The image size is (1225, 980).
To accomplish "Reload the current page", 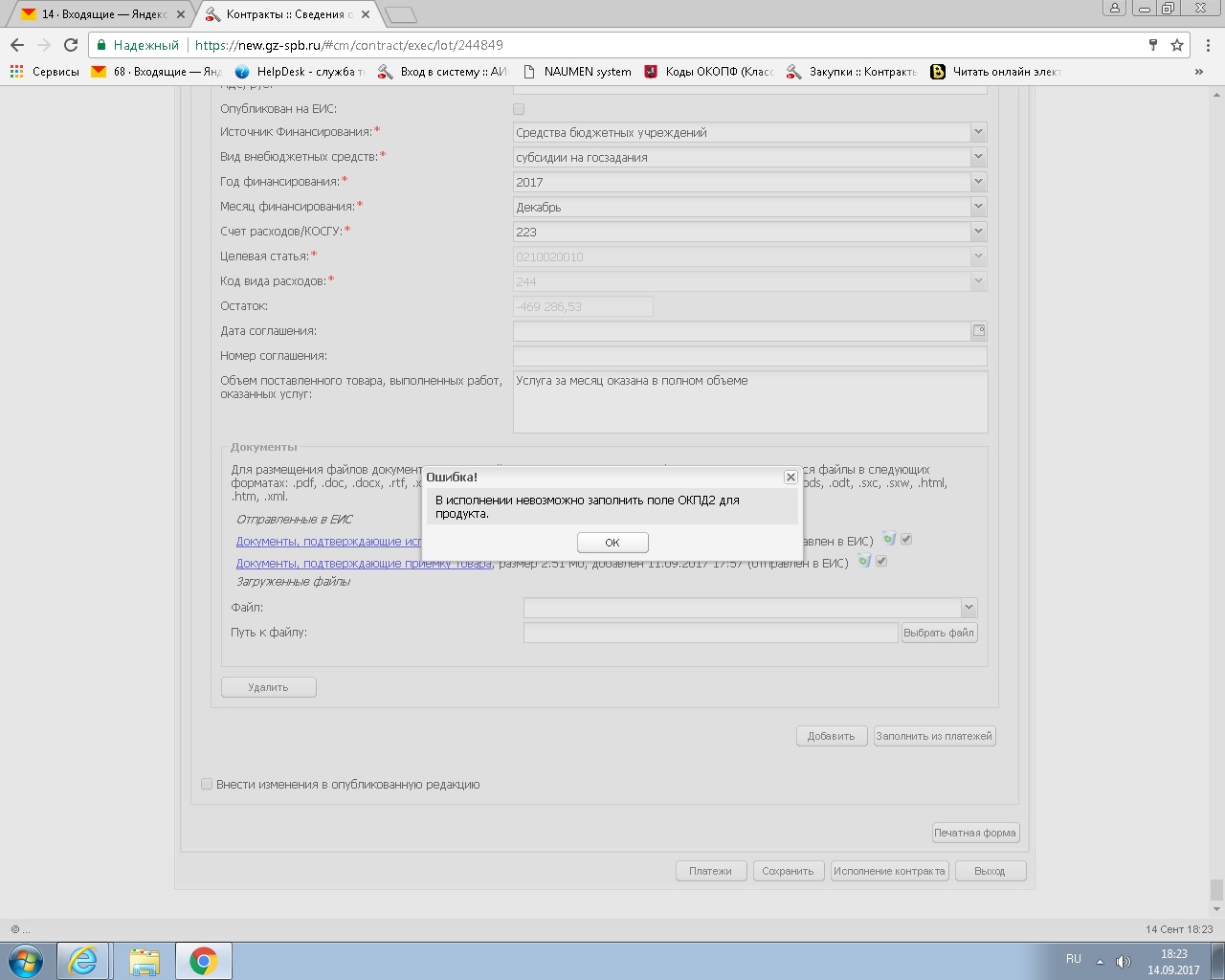I will tap(70, 45).
